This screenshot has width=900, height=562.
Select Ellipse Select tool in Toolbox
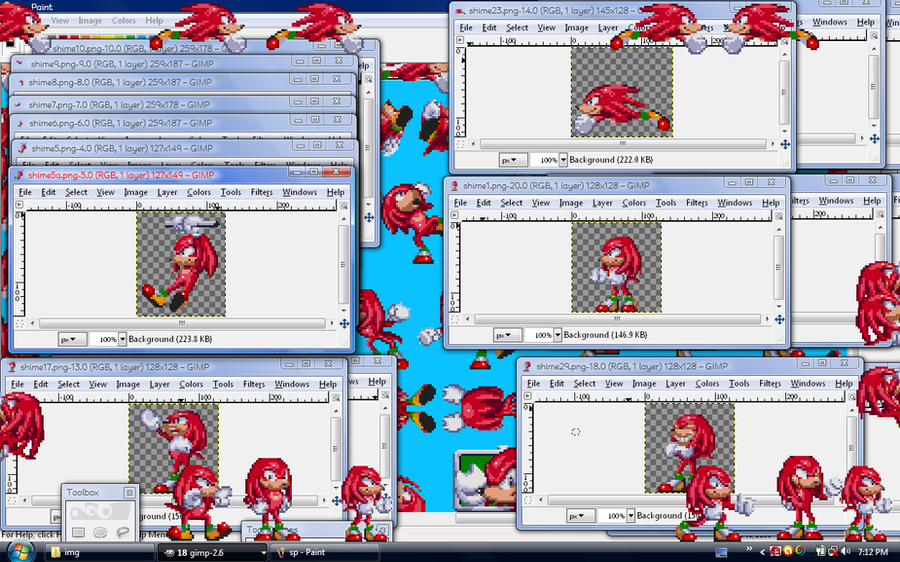point(100,532)
